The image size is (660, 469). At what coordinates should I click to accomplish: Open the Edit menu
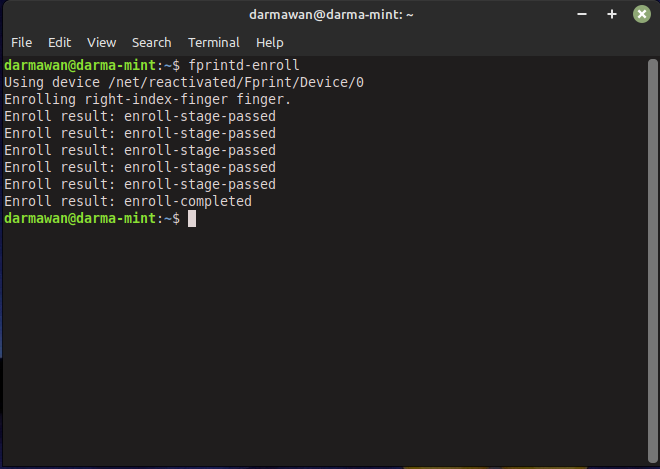click(59, 43)
